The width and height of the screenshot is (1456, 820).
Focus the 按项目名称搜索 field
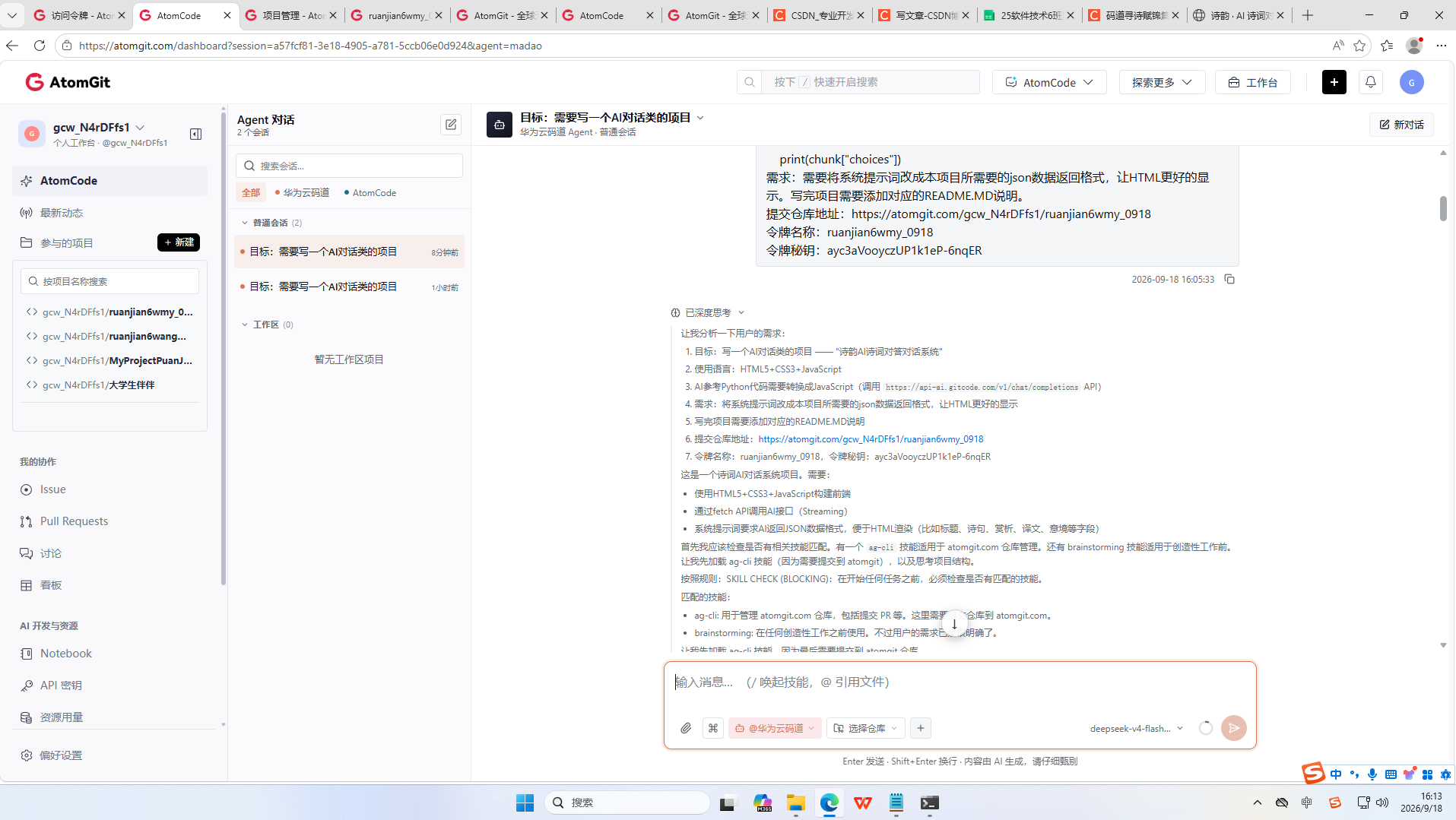[109, 281]
